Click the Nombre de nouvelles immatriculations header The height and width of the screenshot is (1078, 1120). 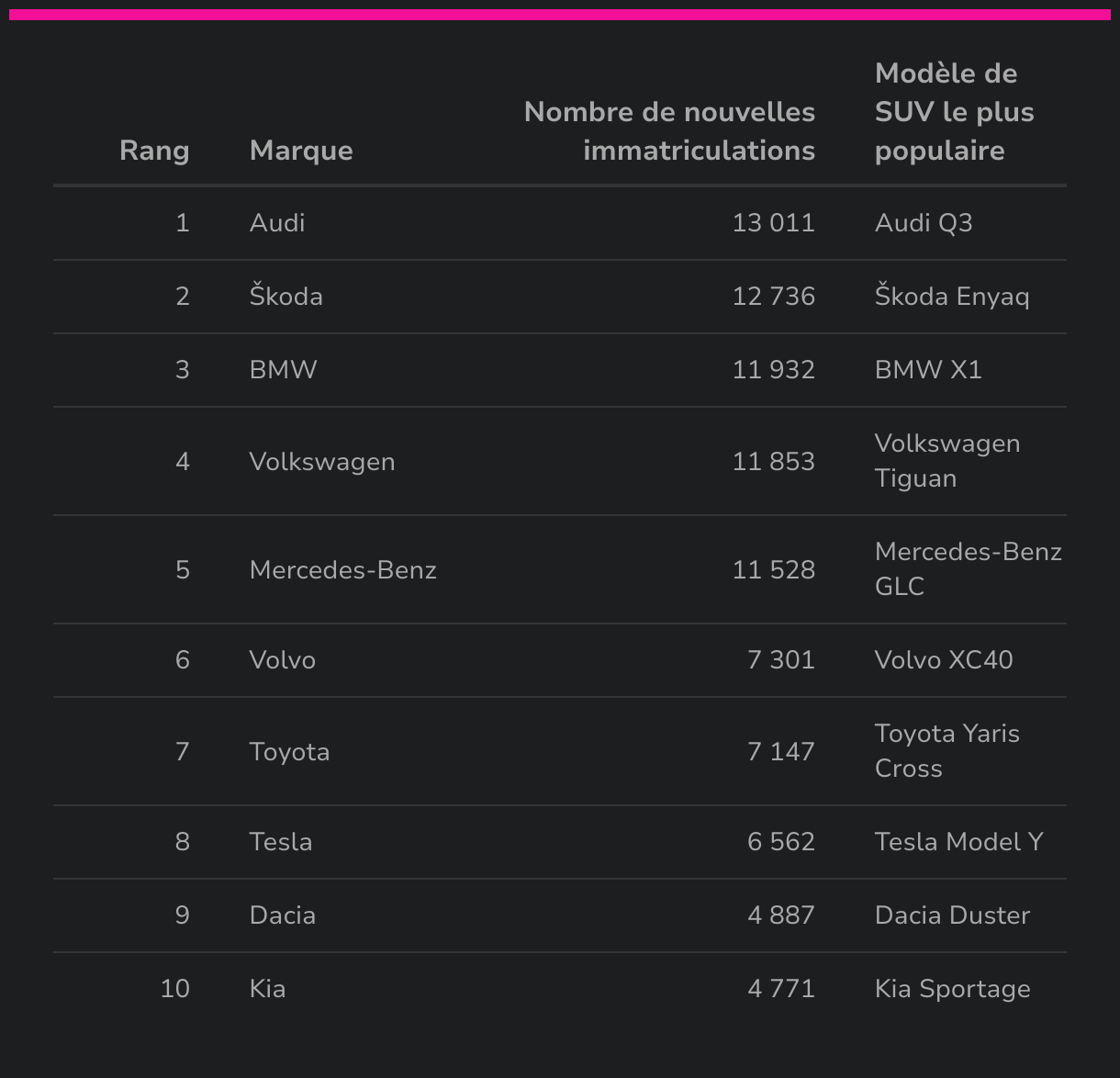pos(669,131)
